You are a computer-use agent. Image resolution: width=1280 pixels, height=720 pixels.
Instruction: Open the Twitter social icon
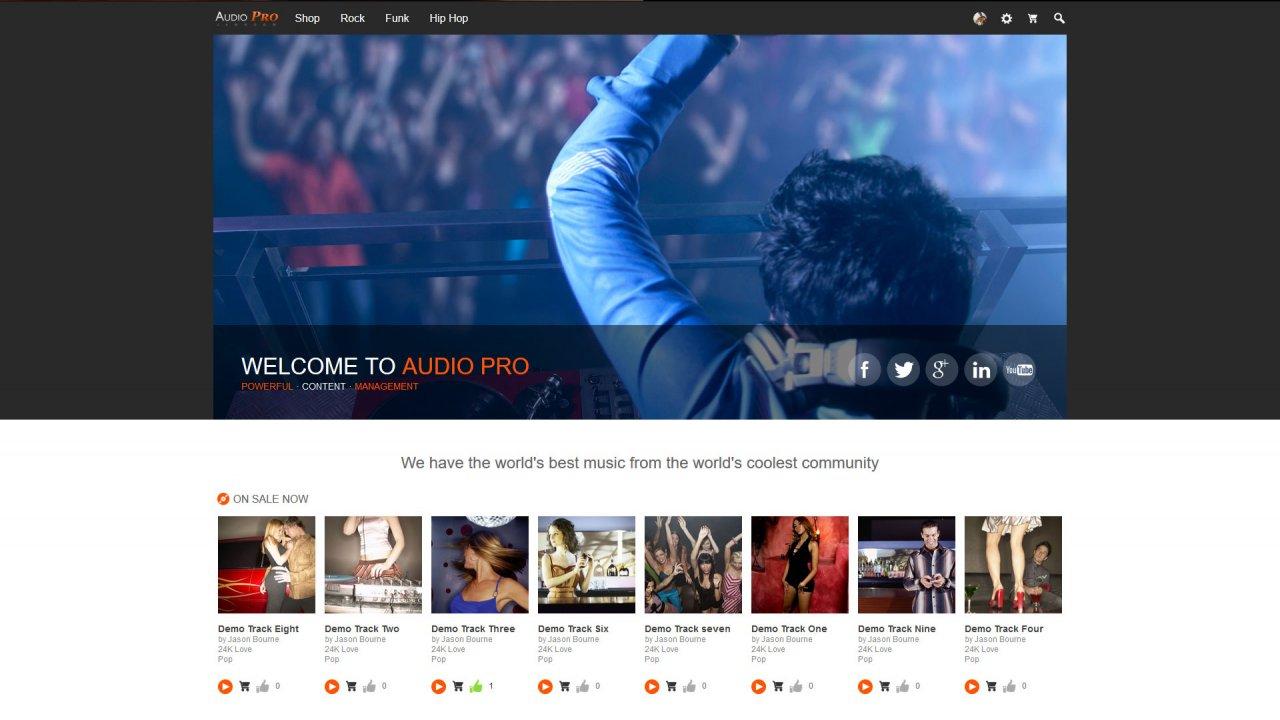pos(904,370)
